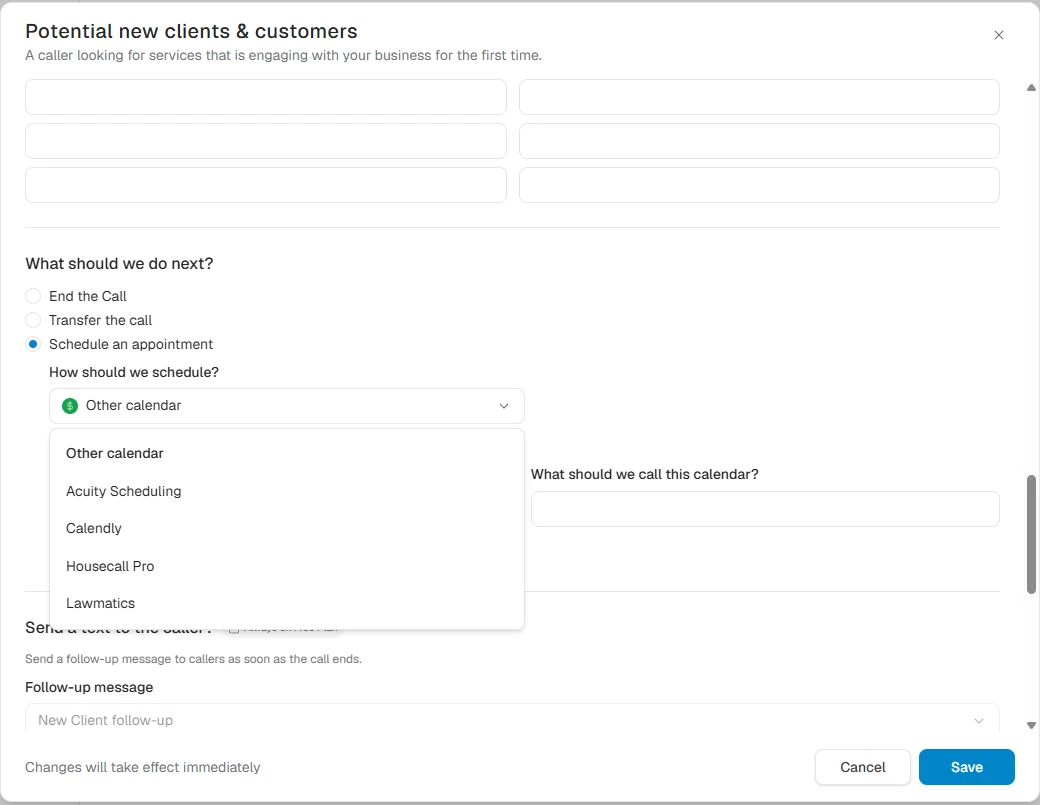Click the third left empty input field
Screen dimensions: 1040x805
265,184
